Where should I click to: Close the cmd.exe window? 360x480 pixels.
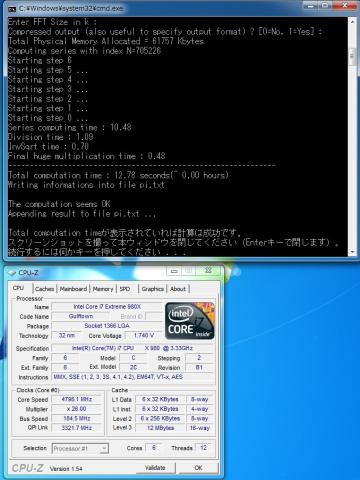[x=345, y=6]
